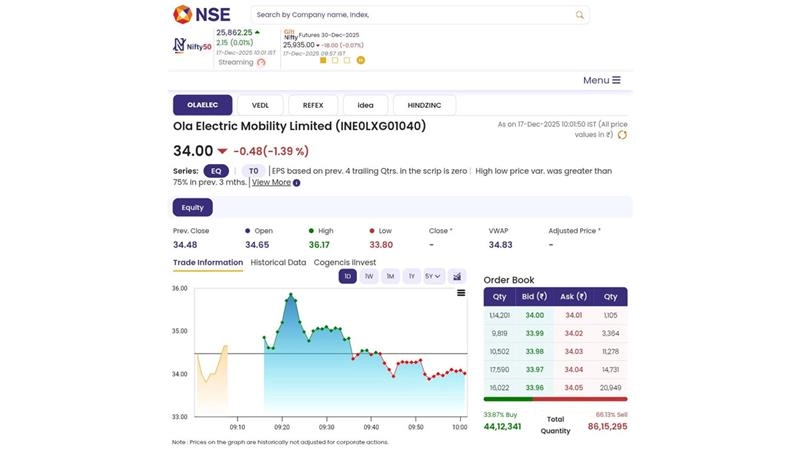This screenshot has height=450, width=800.
Task: Click the company search input field
Action: 410,15
